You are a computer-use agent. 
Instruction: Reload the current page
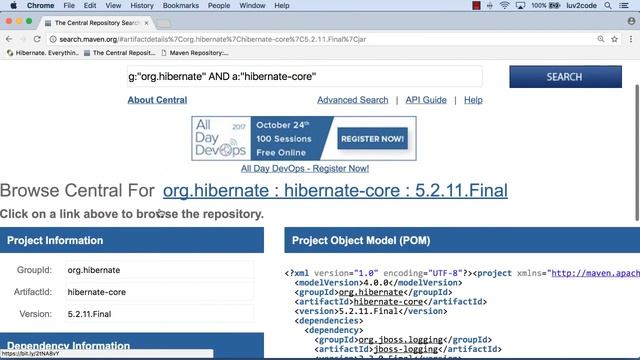point(37,39)
